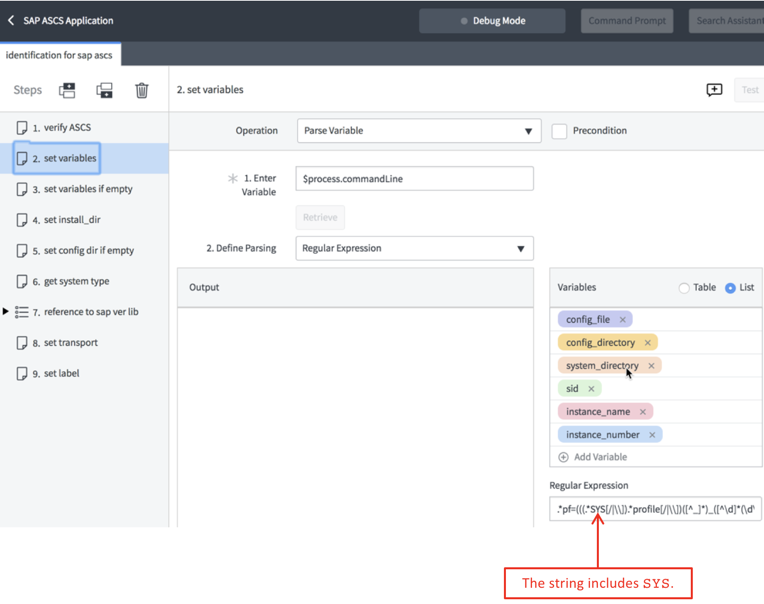Click the SAP ASCS Application title
Viewport: 764px width, 604px height.
point(68,21)
